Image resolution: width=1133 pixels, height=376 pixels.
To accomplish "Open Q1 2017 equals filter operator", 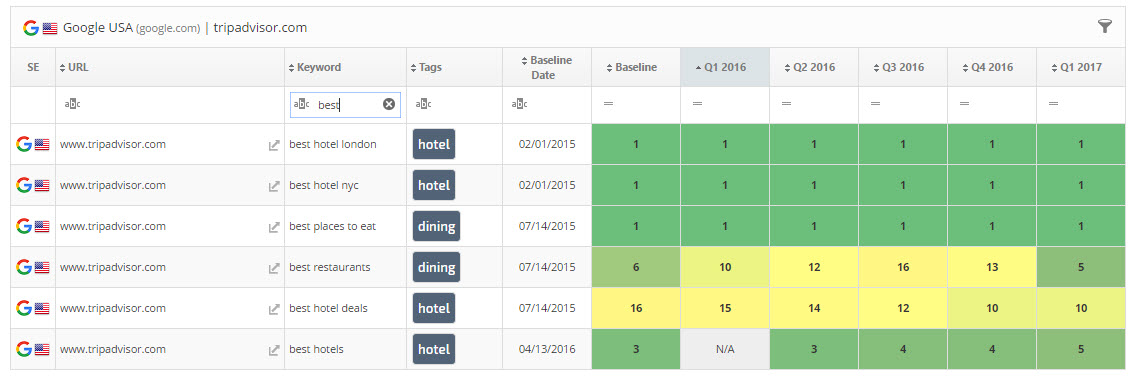I will [x=1054, y=104].
